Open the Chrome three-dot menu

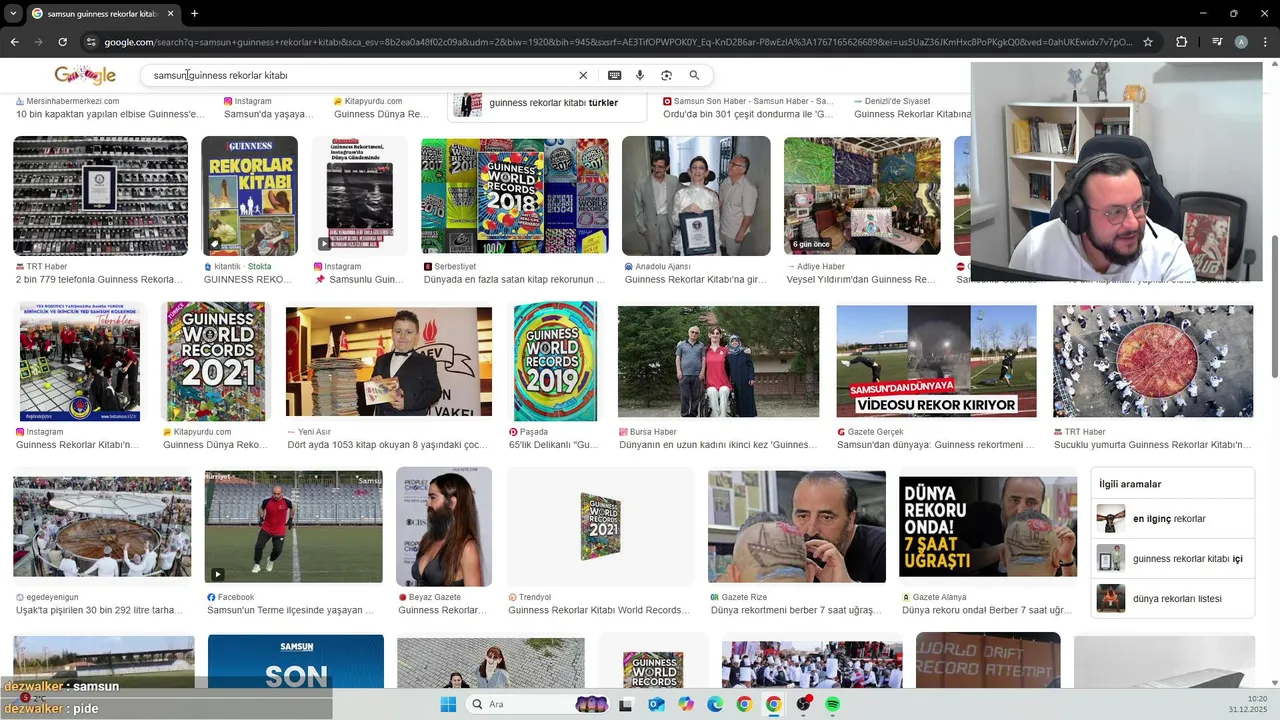point(1264,42)
